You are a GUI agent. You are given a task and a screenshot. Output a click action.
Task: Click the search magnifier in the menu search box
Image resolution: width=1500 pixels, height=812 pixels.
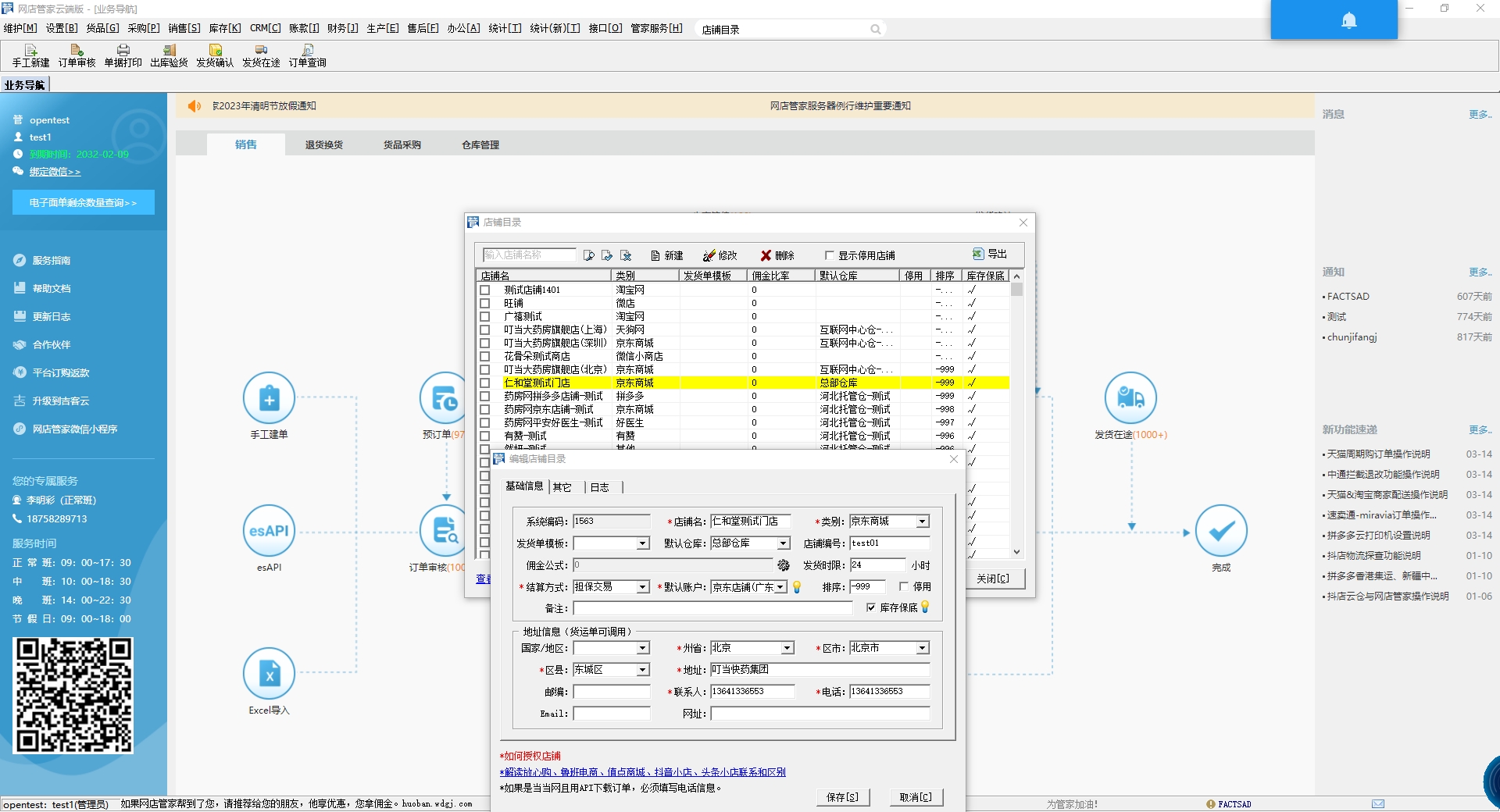pyautogui.click(x=875, y=30)
